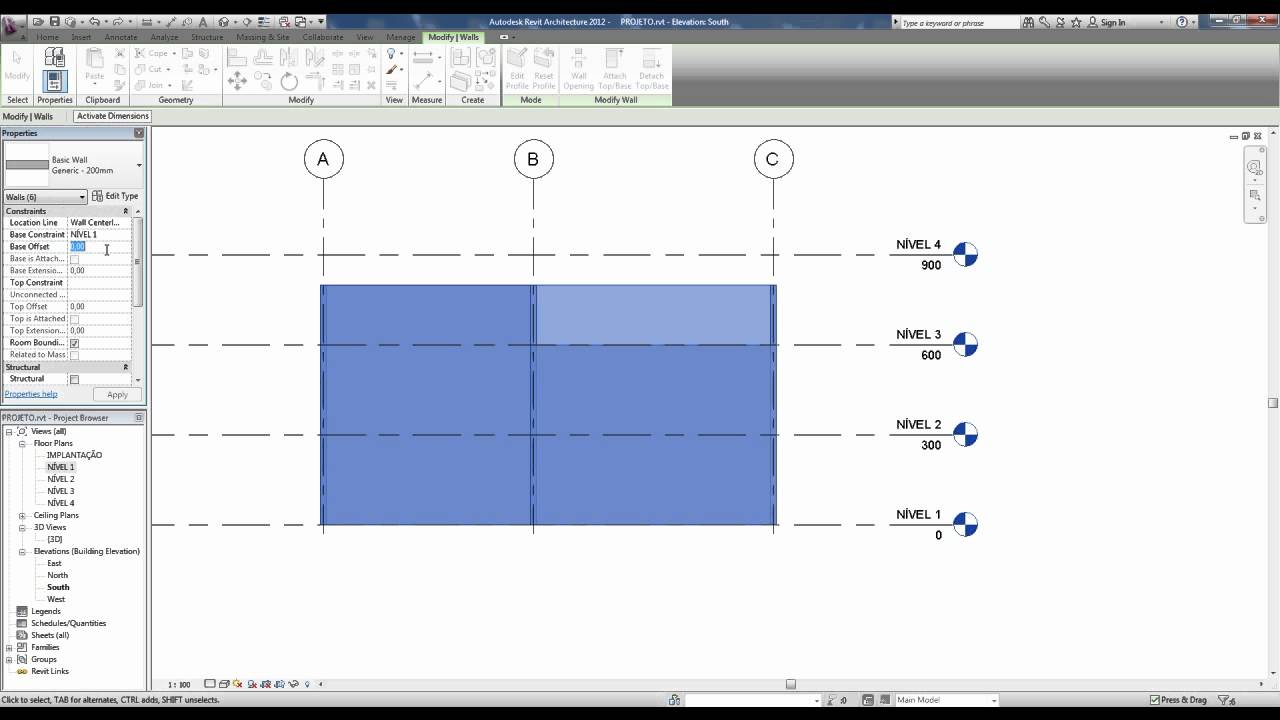
Task: Open the Basic Wall type selector dropdown
Action: (139, 165)
